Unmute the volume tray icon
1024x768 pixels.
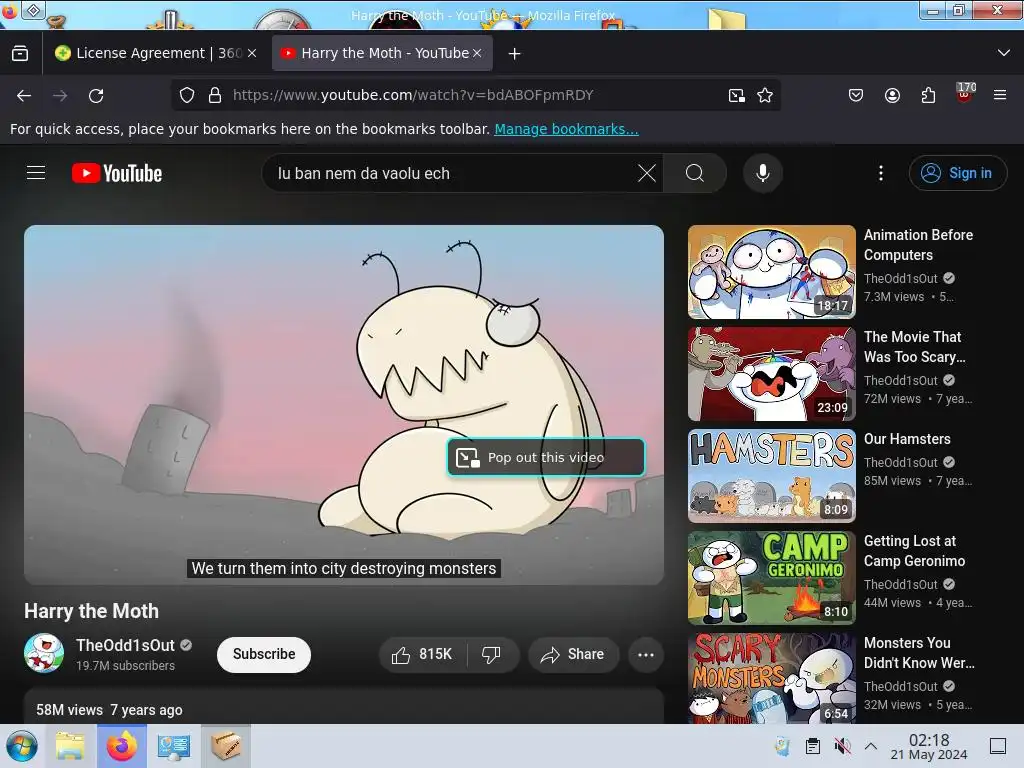[x=842, y=746]
